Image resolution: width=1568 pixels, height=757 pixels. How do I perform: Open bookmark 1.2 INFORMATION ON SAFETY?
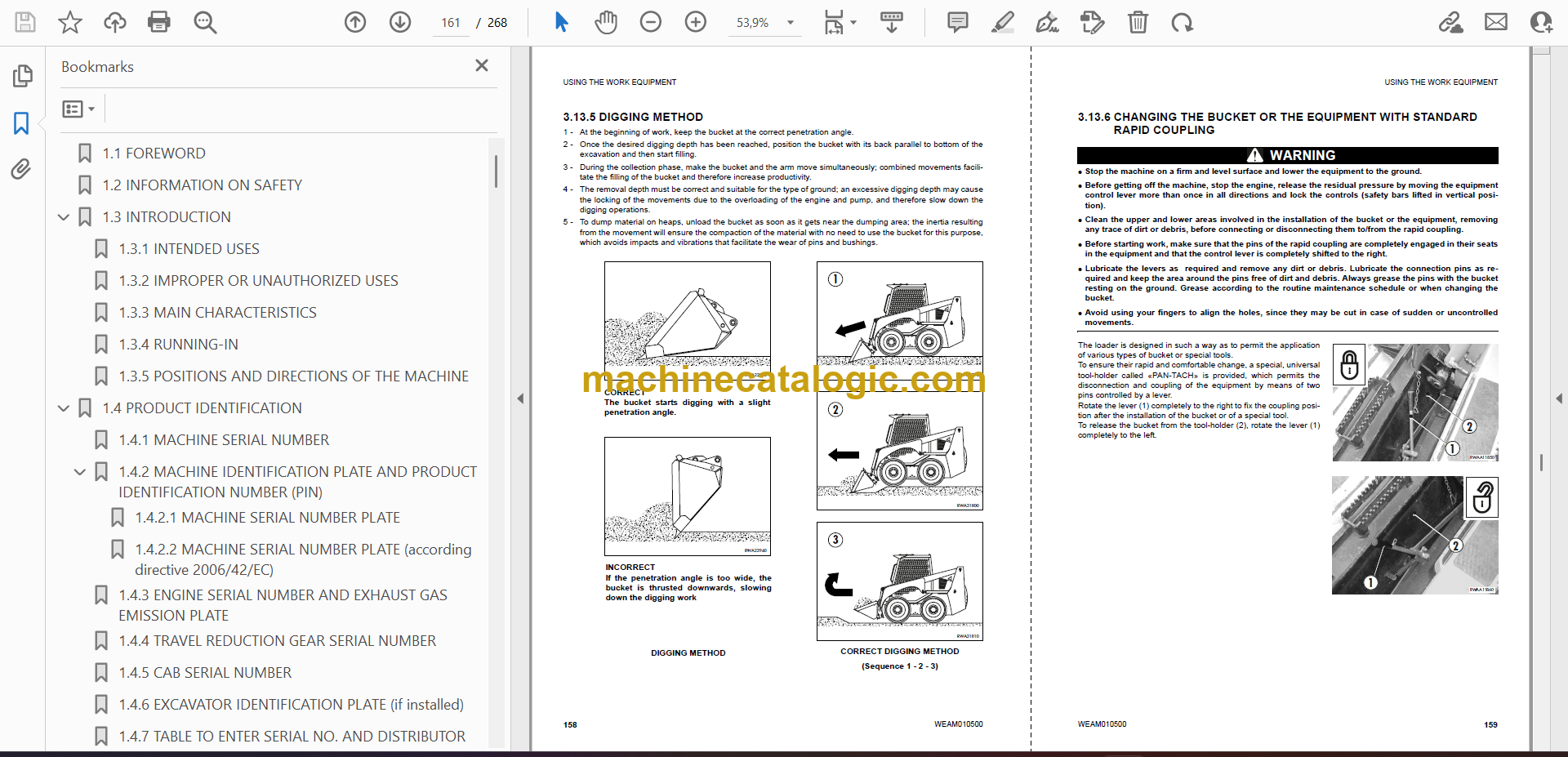pos(202,185)
